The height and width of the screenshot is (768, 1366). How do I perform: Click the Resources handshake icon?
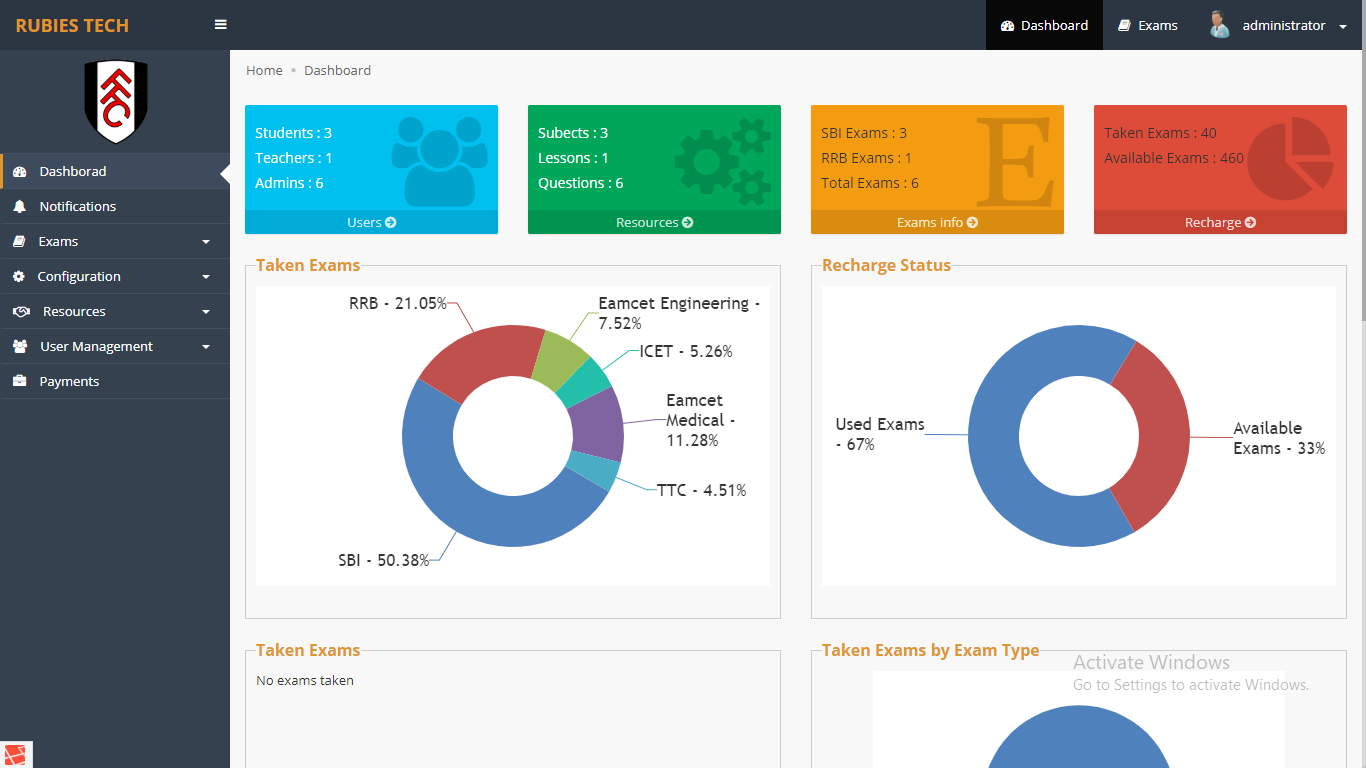pos(21,312)
